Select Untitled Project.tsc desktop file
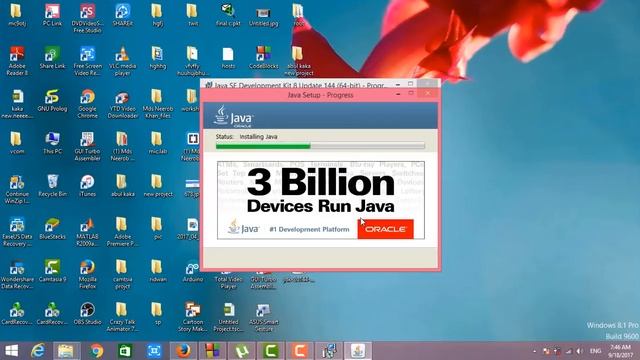The width and height of the screenshot is (640, 360). coord(228,317)
